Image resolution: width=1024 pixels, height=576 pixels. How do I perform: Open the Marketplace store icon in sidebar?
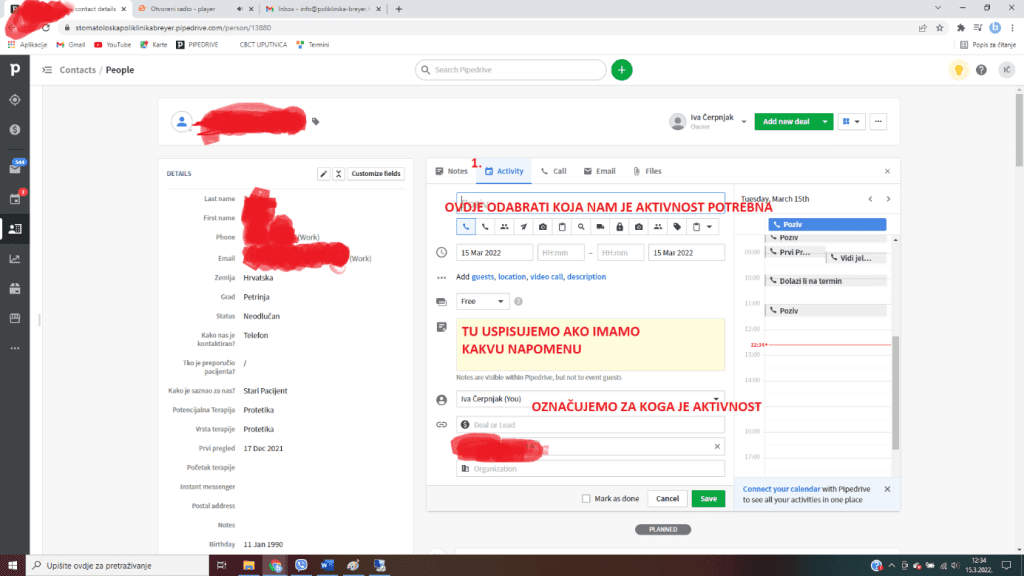point(14,318)
